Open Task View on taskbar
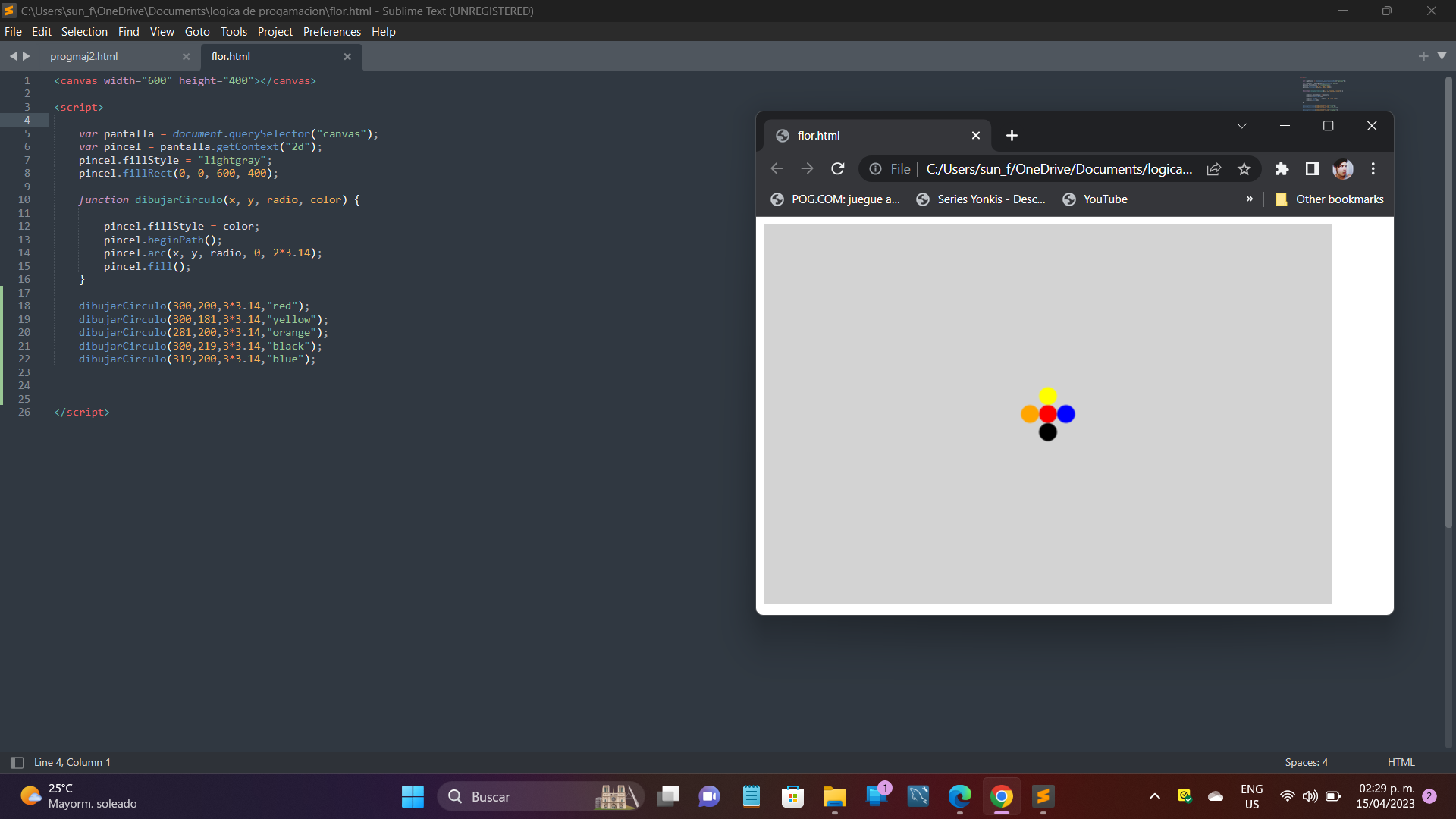Screen dimensions: 1456x819 668,796
